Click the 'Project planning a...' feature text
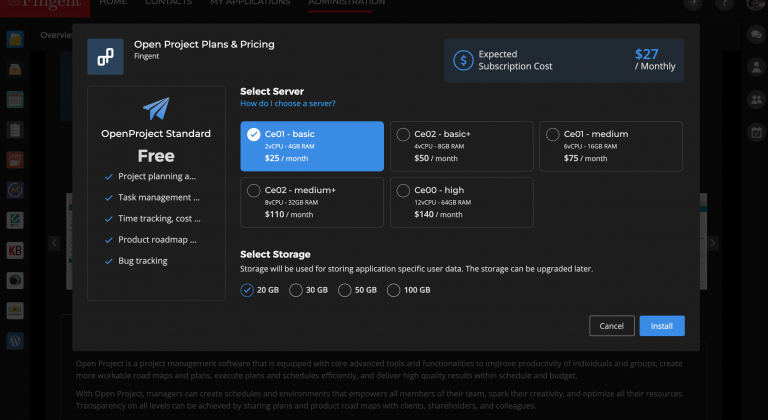768x420 pixels. pyautogui.click(x=157, y=176)
